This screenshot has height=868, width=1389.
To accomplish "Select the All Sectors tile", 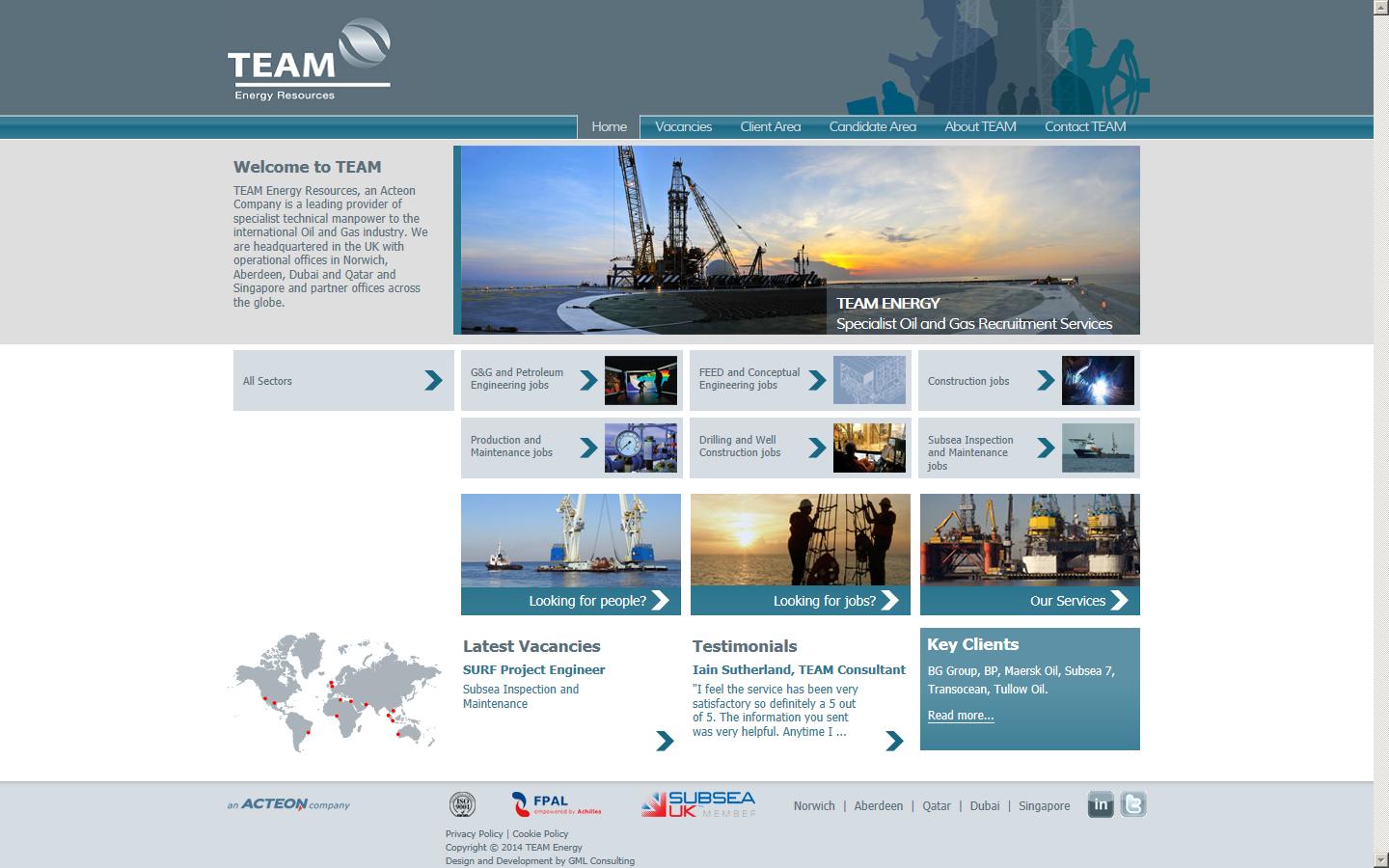I will click(x=342, y=381).
